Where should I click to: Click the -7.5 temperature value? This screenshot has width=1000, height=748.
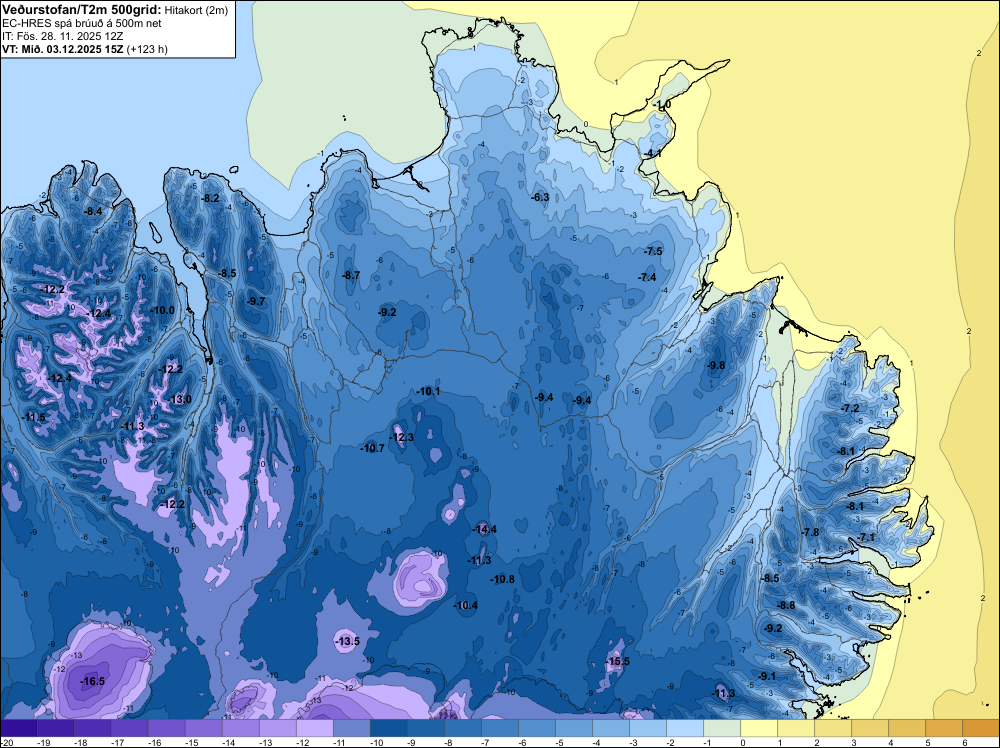[654, 251]
